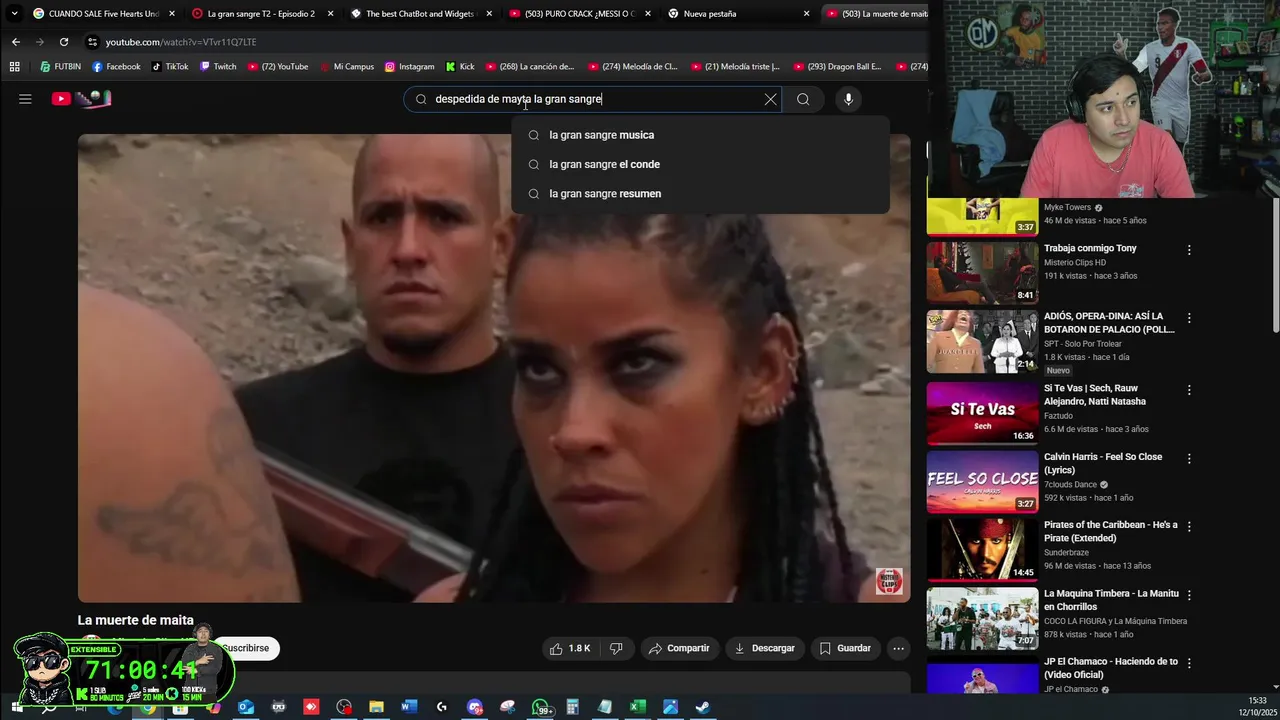The height and width of the screenshot is (720, 1280).
Task: Open the Mi Campus bookmark
Action: coord(346,67)
